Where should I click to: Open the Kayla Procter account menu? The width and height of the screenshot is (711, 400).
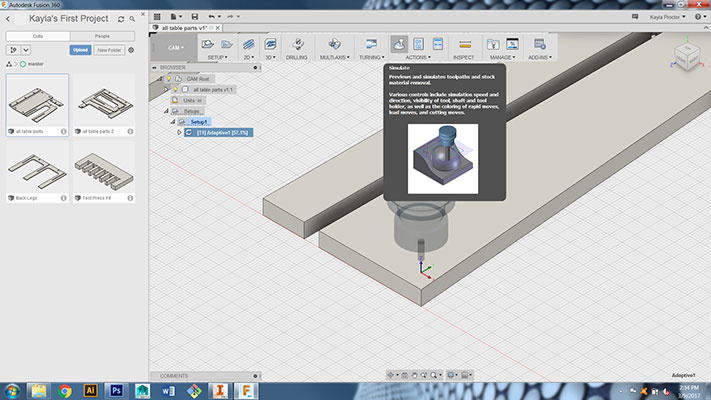tap(667, 17)
